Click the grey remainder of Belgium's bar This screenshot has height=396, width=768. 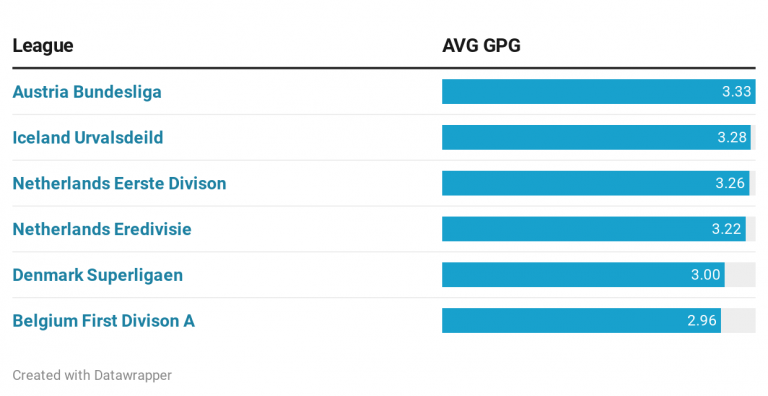pos(738,321)
